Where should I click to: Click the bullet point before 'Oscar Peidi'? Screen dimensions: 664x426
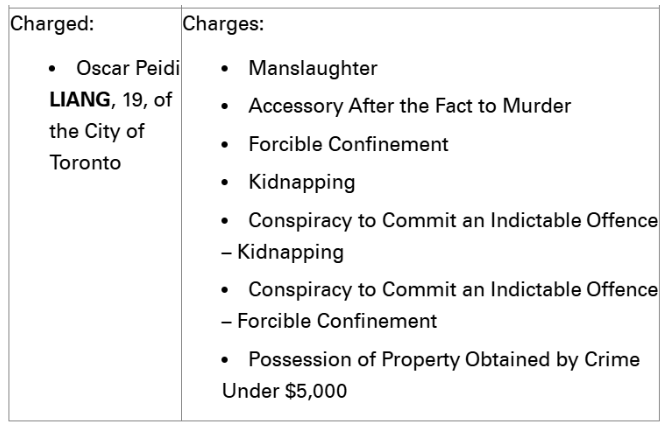tap(52, 69)
